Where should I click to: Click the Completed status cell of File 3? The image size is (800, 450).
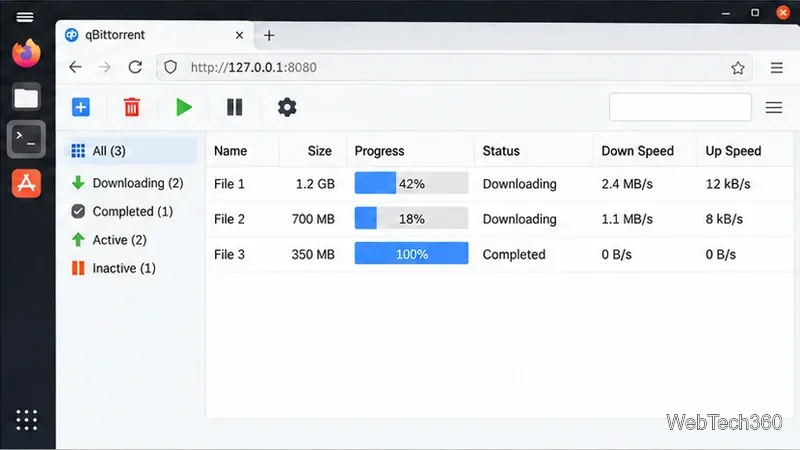[514, 254]
